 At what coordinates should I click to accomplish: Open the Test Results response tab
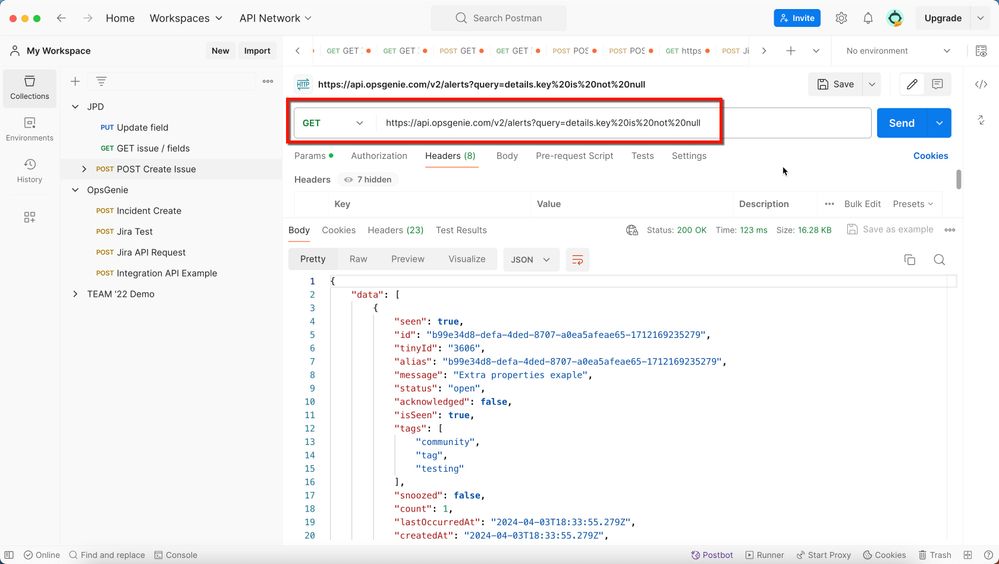461,230
